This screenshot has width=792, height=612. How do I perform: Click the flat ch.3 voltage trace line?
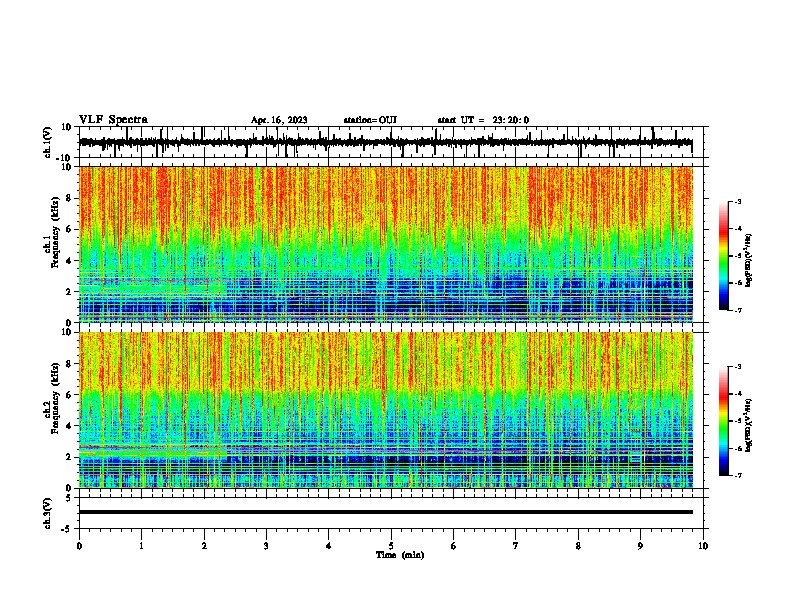click(386, 512)
